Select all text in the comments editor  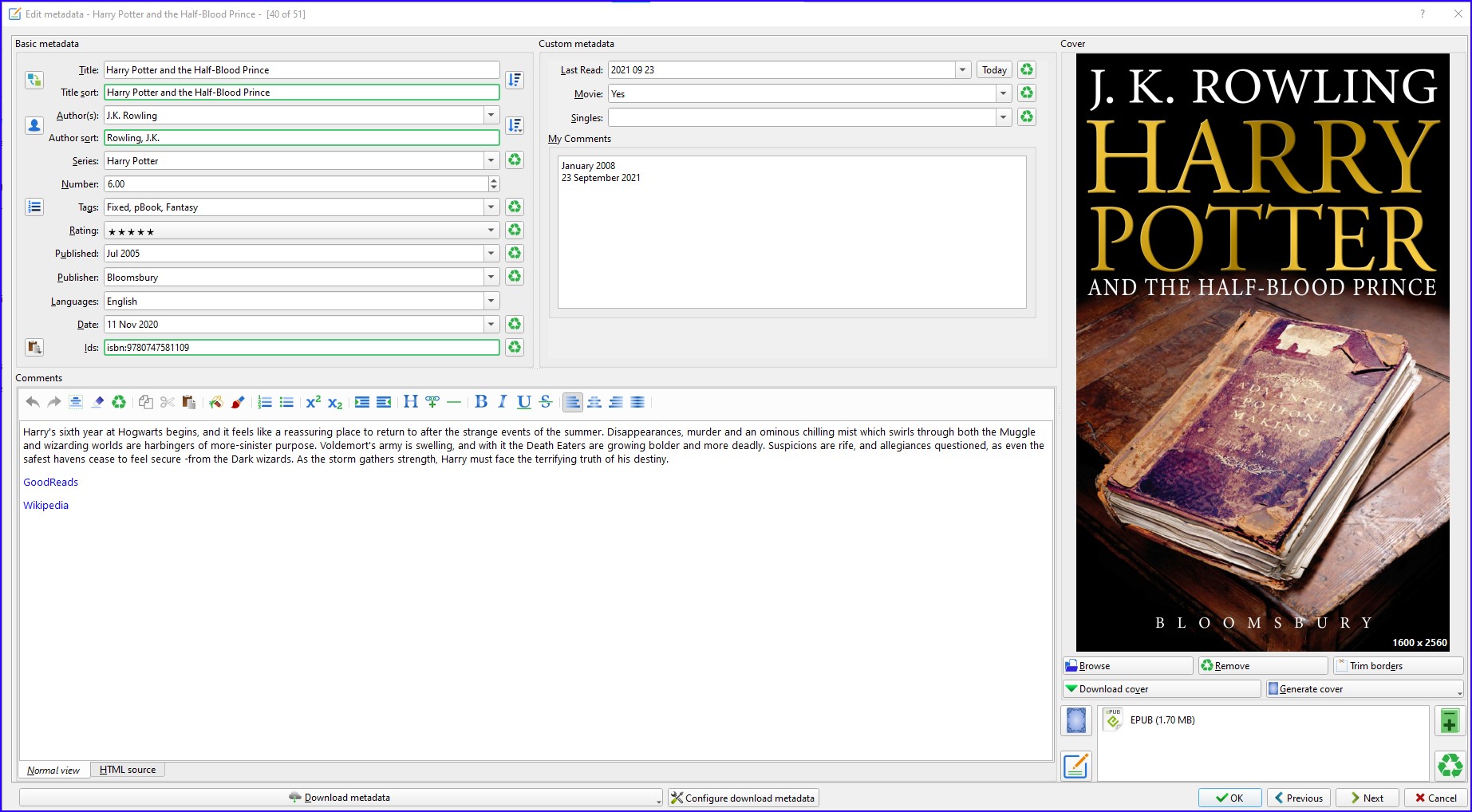pyautogui.click(x=76, y=402)
